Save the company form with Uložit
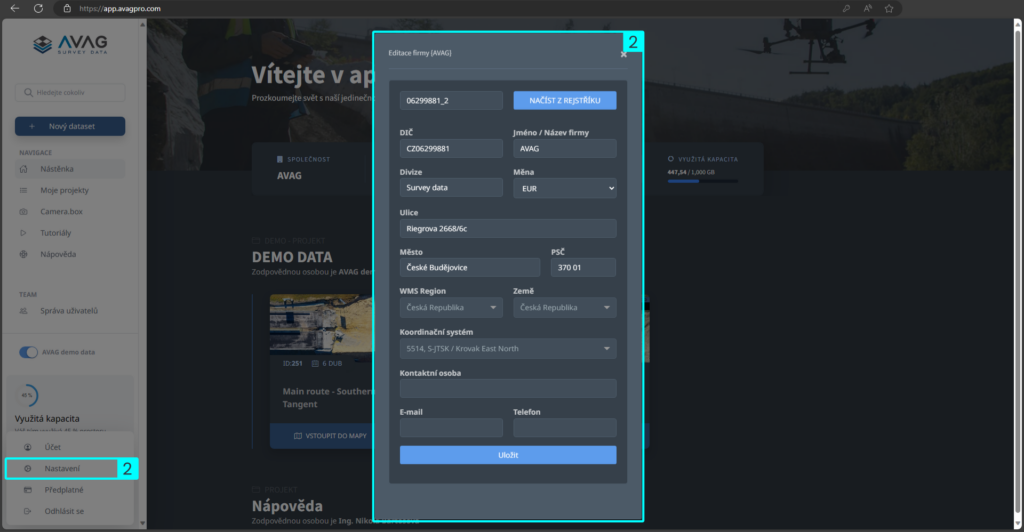Screen dimensions: 1024x532 pos(508,455)
